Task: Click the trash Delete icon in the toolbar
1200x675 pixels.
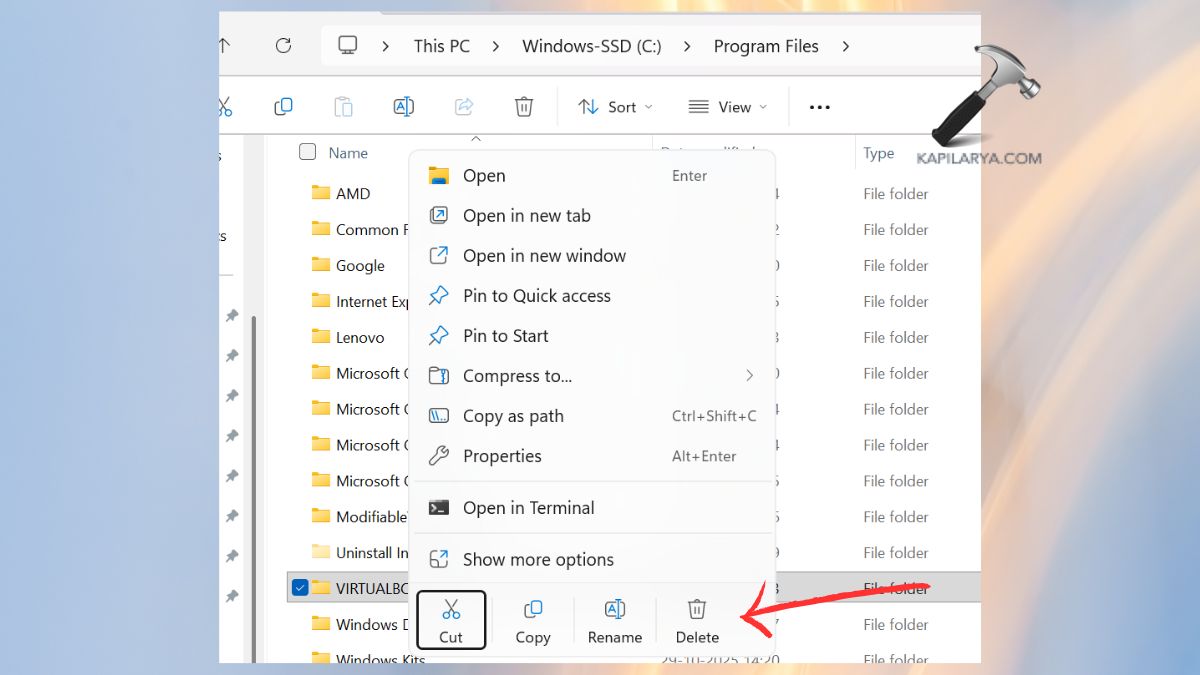Action: (x=524, y=106)
